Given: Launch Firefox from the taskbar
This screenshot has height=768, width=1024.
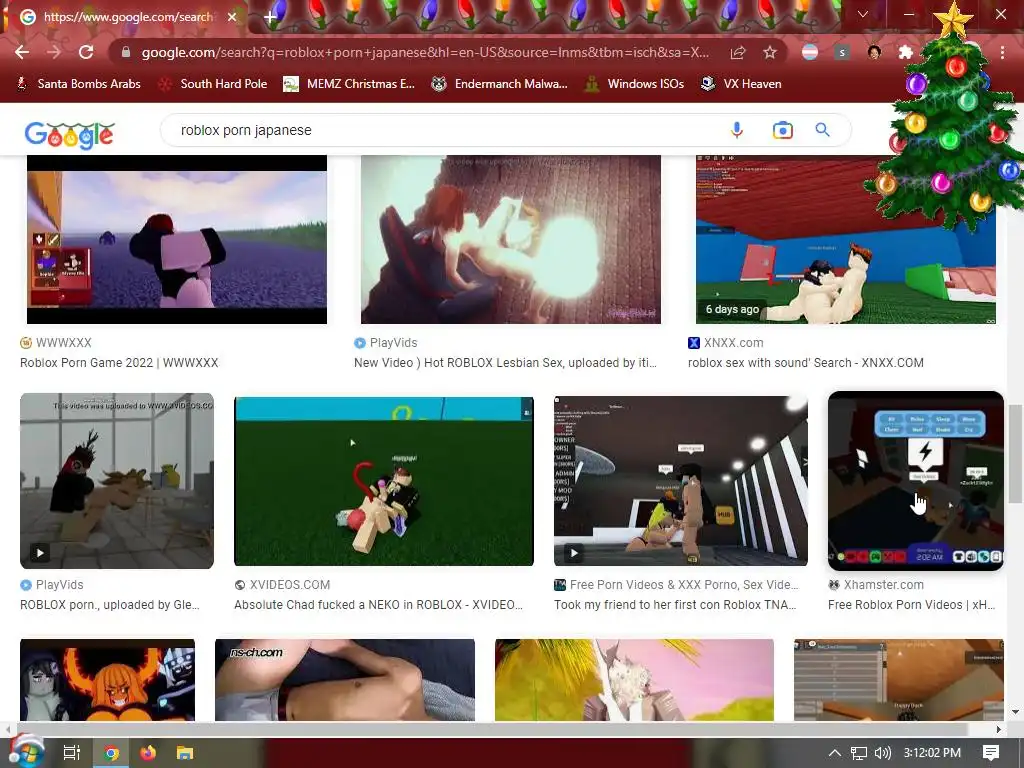Looking at the screenshot, I should pyautogui.click(x=148, y=753).
